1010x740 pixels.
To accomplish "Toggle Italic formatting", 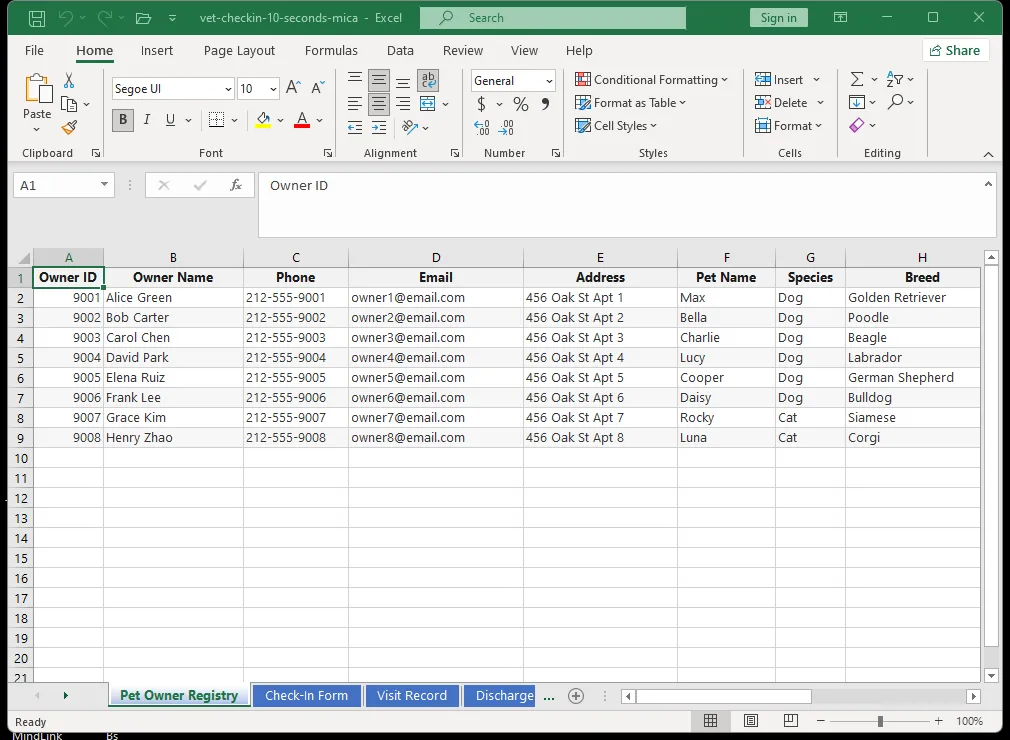I will (147, 120).
